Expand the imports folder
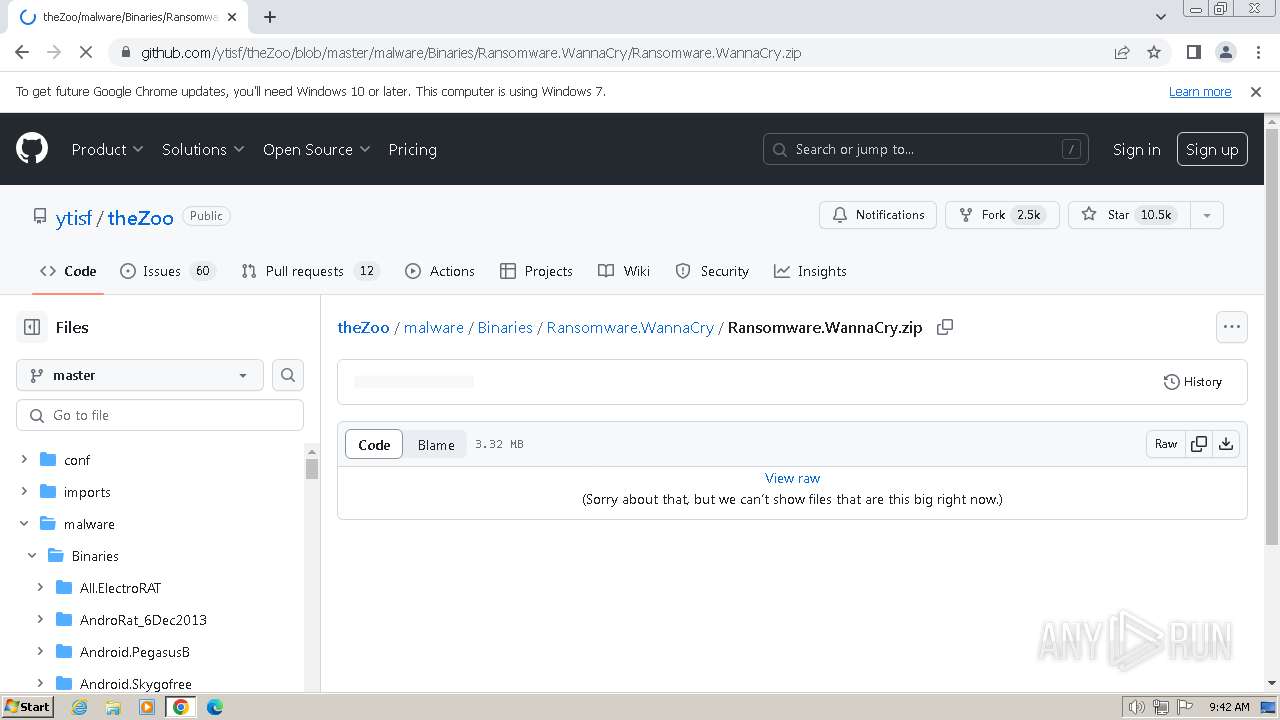Viewport: 1280px width, 720px height. point(24,492)
